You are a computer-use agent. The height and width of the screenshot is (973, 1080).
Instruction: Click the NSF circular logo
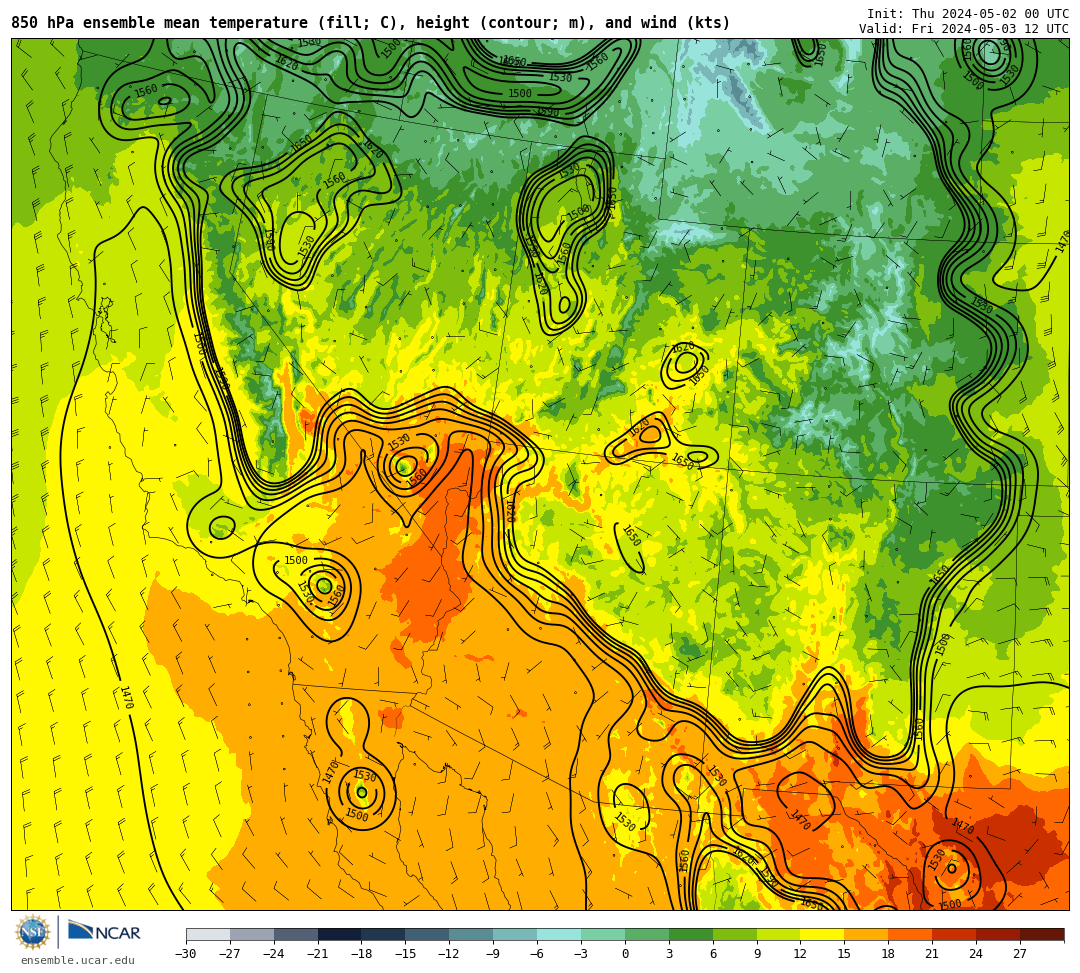(x=33, y=932)
